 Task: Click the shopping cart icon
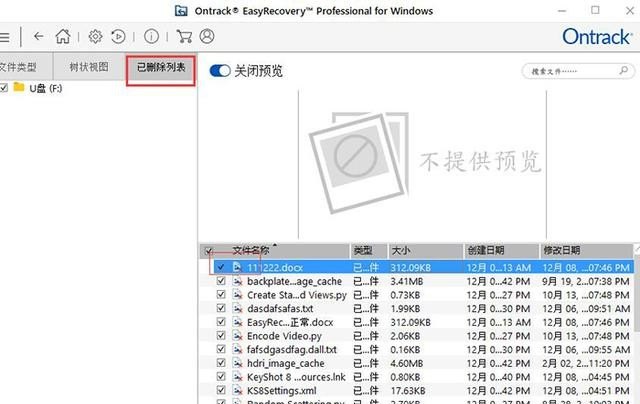[184, 36]
